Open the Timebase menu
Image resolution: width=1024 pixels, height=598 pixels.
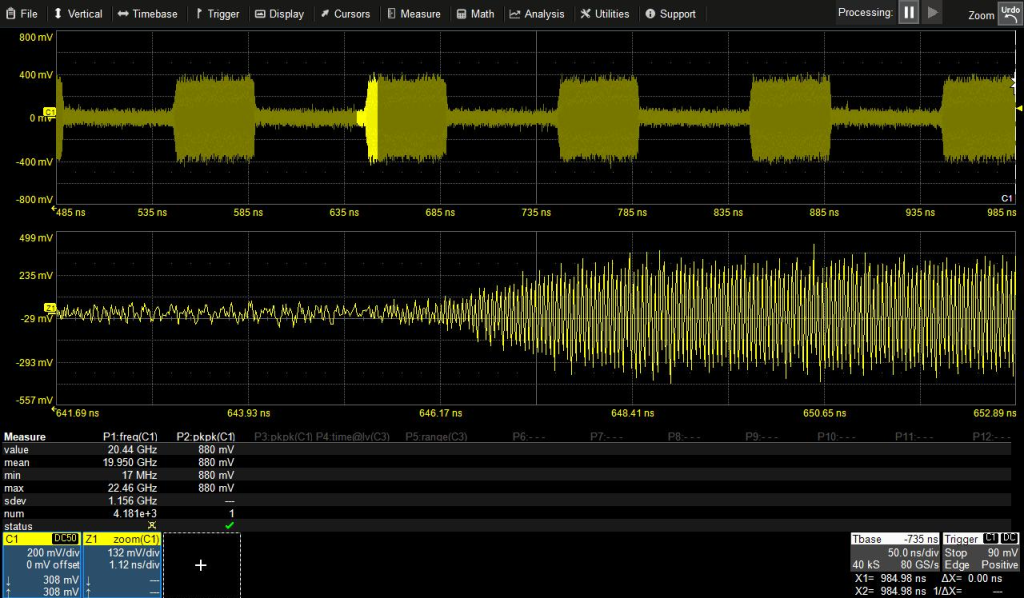148,13
